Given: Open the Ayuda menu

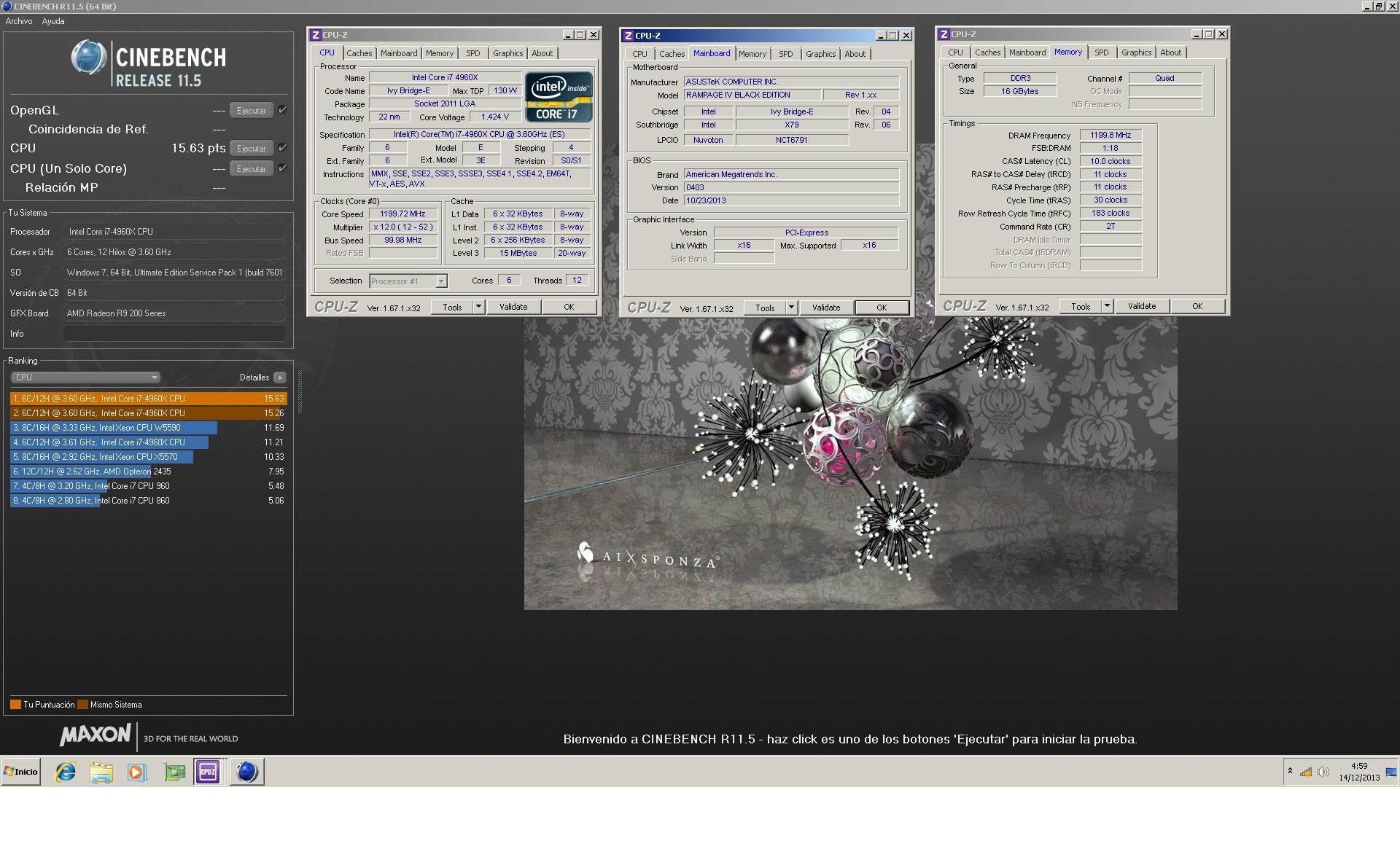Looking at the screenshot, I should click(53, 21).
